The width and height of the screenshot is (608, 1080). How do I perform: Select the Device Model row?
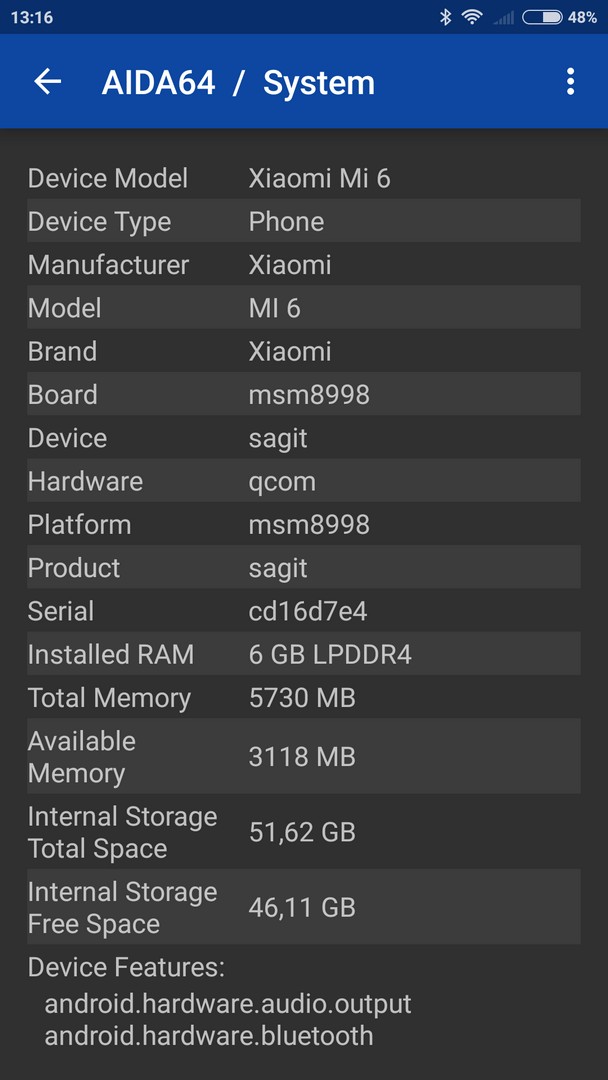tap(304, 178)
